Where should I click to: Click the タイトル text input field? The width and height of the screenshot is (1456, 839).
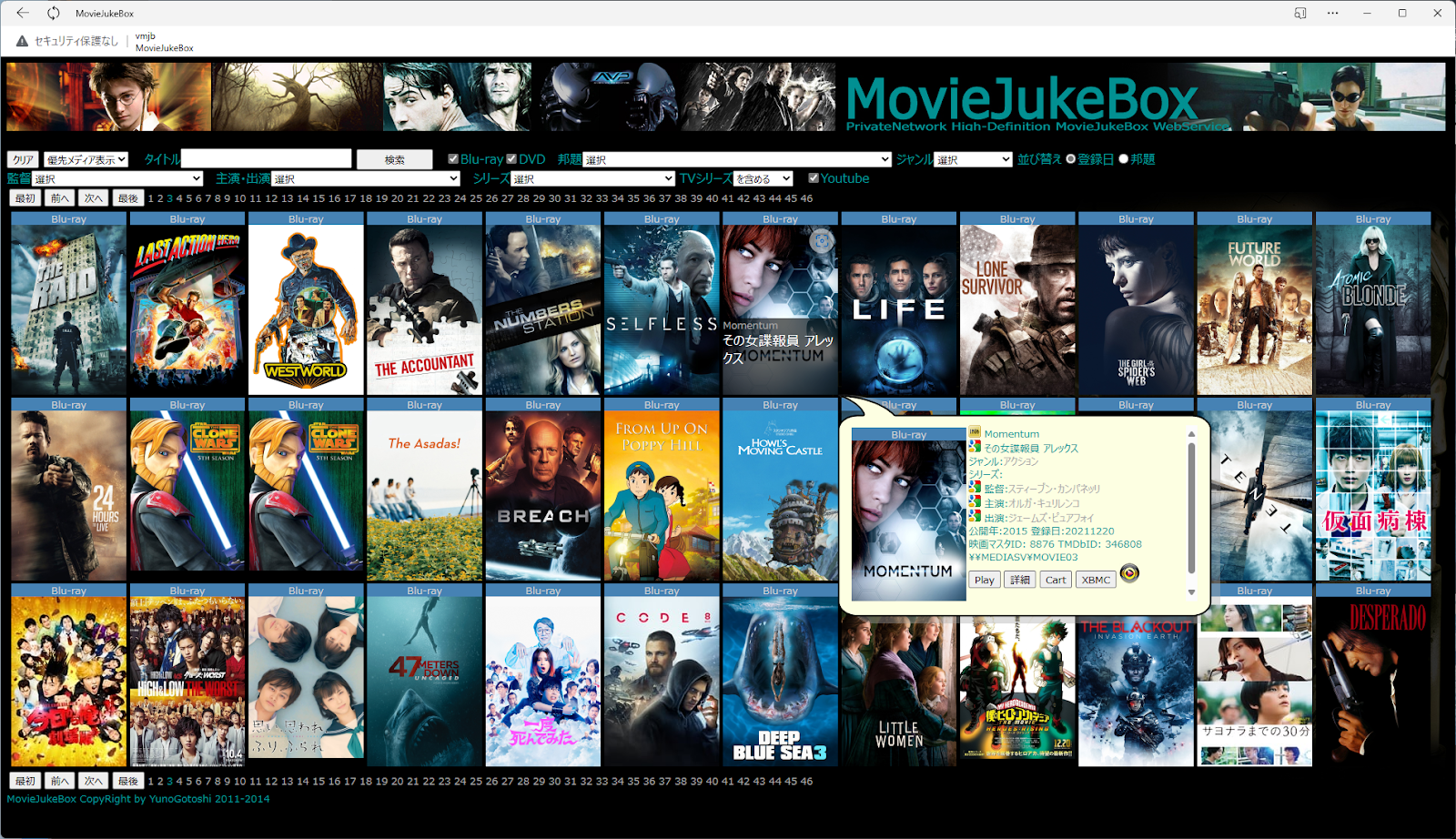[x=266, y=159]
